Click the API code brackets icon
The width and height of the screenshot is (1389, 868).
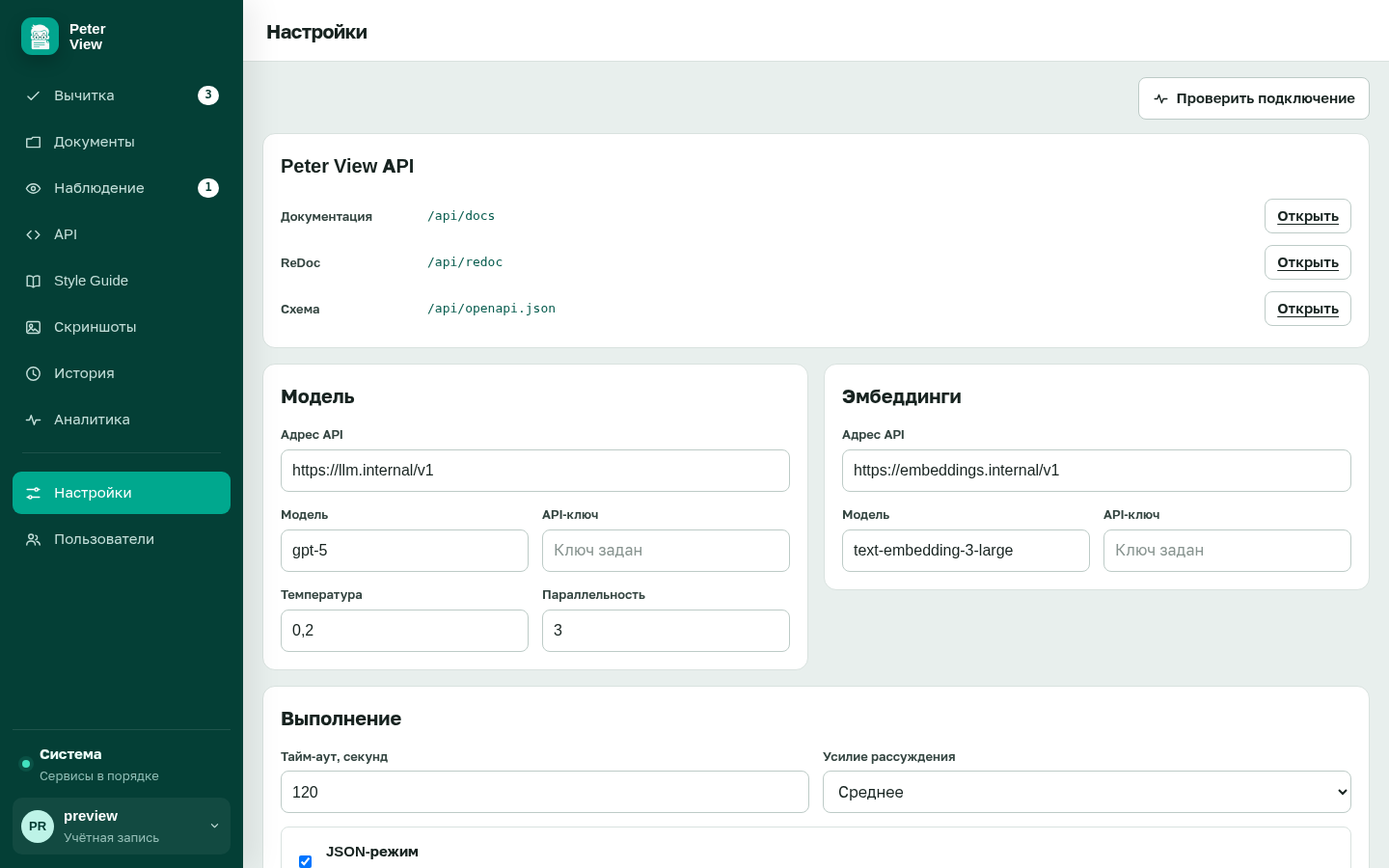pos(33,234)
